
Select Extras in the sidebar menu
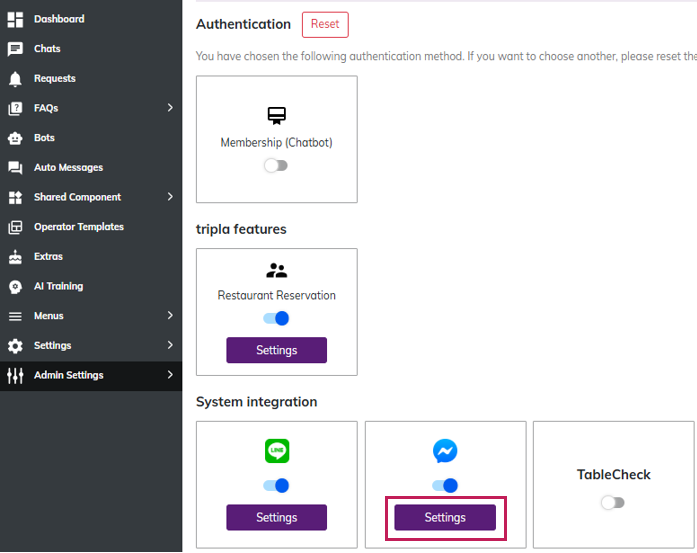pos(48,257)
